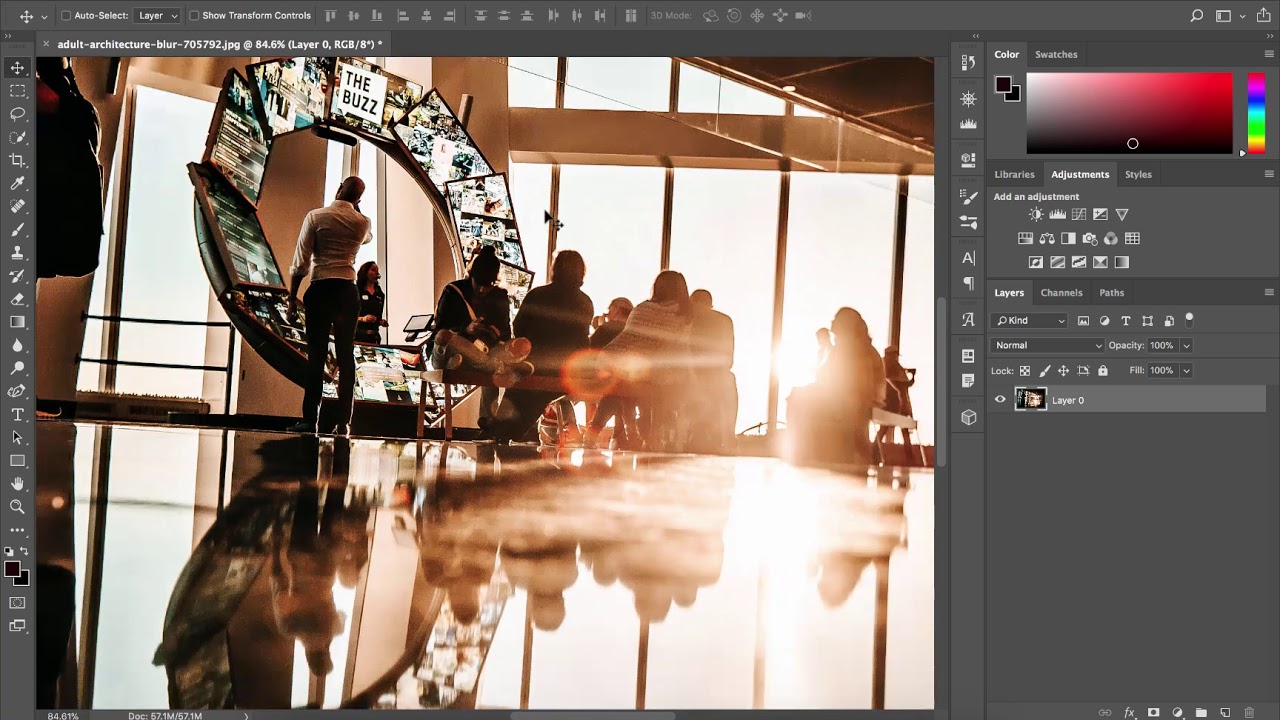Select the Eyedropper tool
Viewport: 1280px width, 720px height.
coord(17,183)
